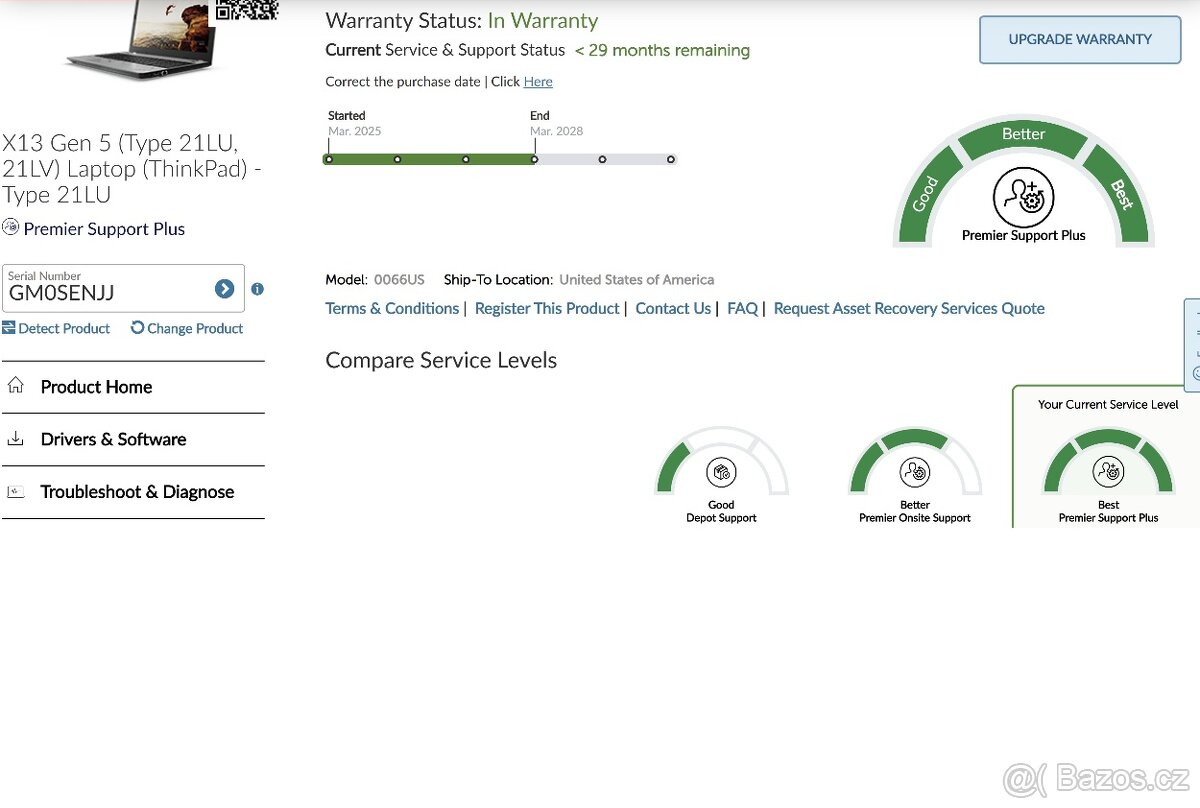
Task: Click the Product Home house icon
Action: pos(15,386)
